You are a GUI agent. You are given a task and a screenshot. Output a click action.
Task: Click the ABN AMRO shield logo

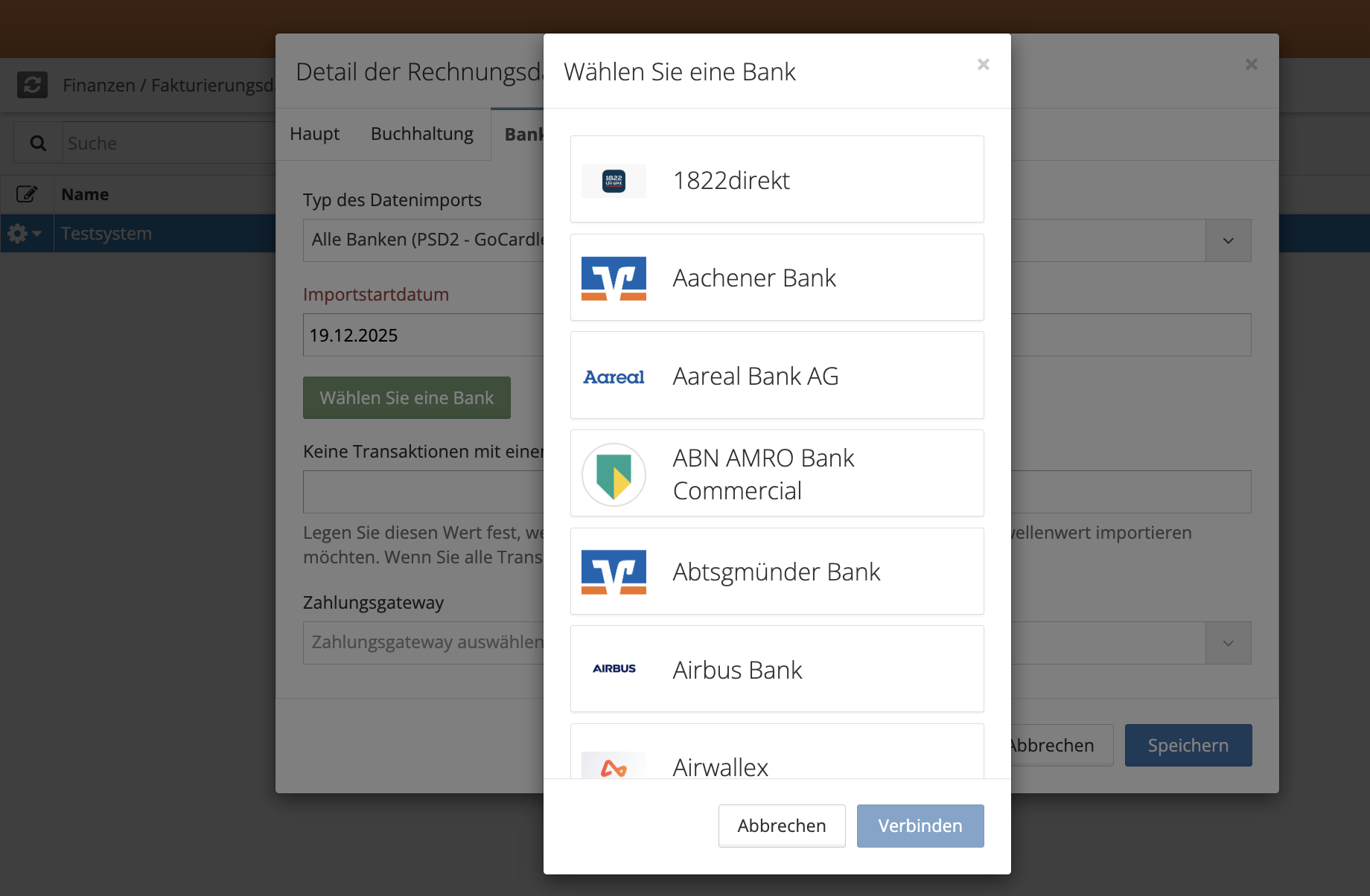(x=614, y=475)
